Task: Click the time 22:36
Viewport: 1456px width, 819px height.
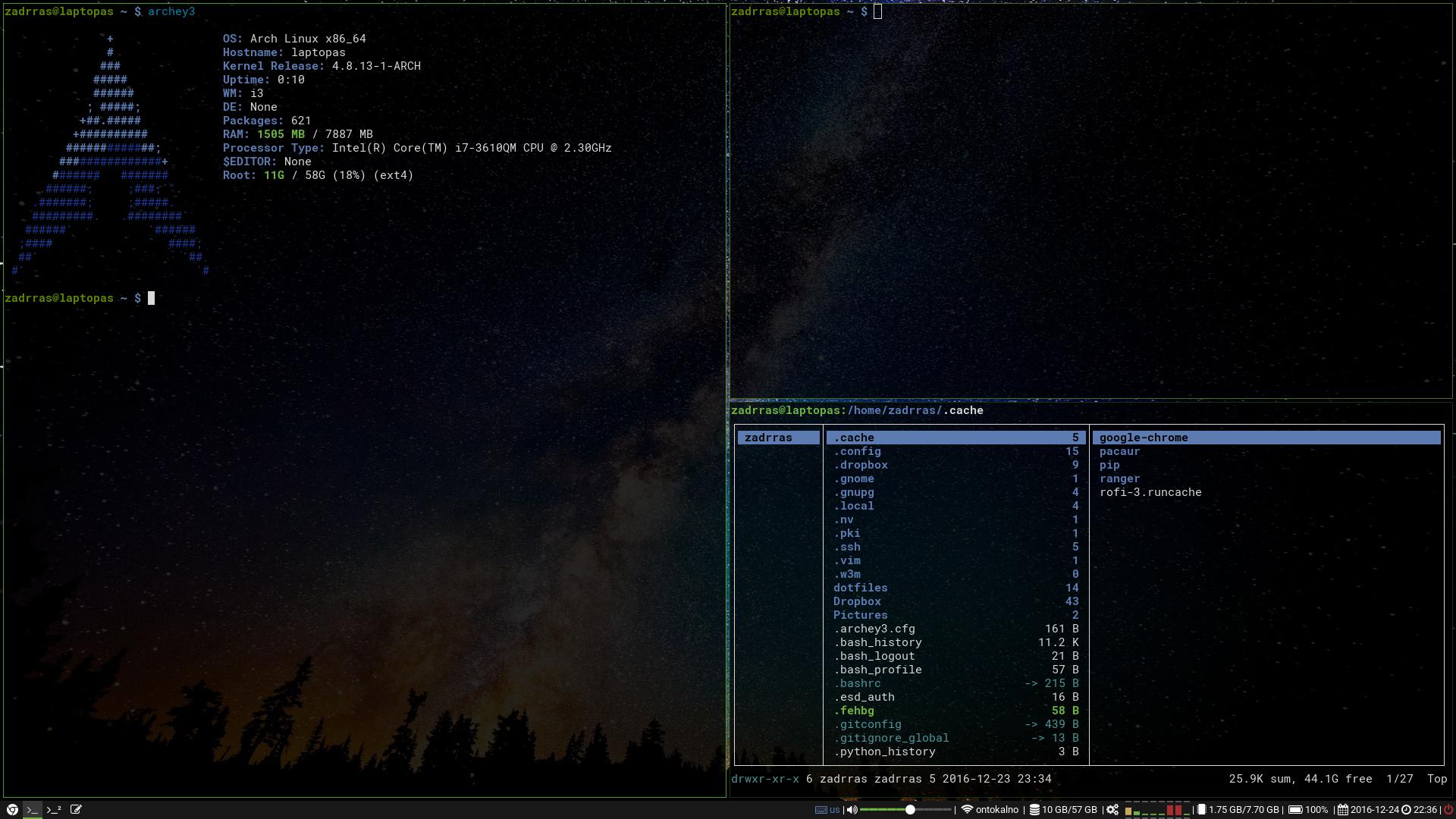Action: tap(1425, 810)
